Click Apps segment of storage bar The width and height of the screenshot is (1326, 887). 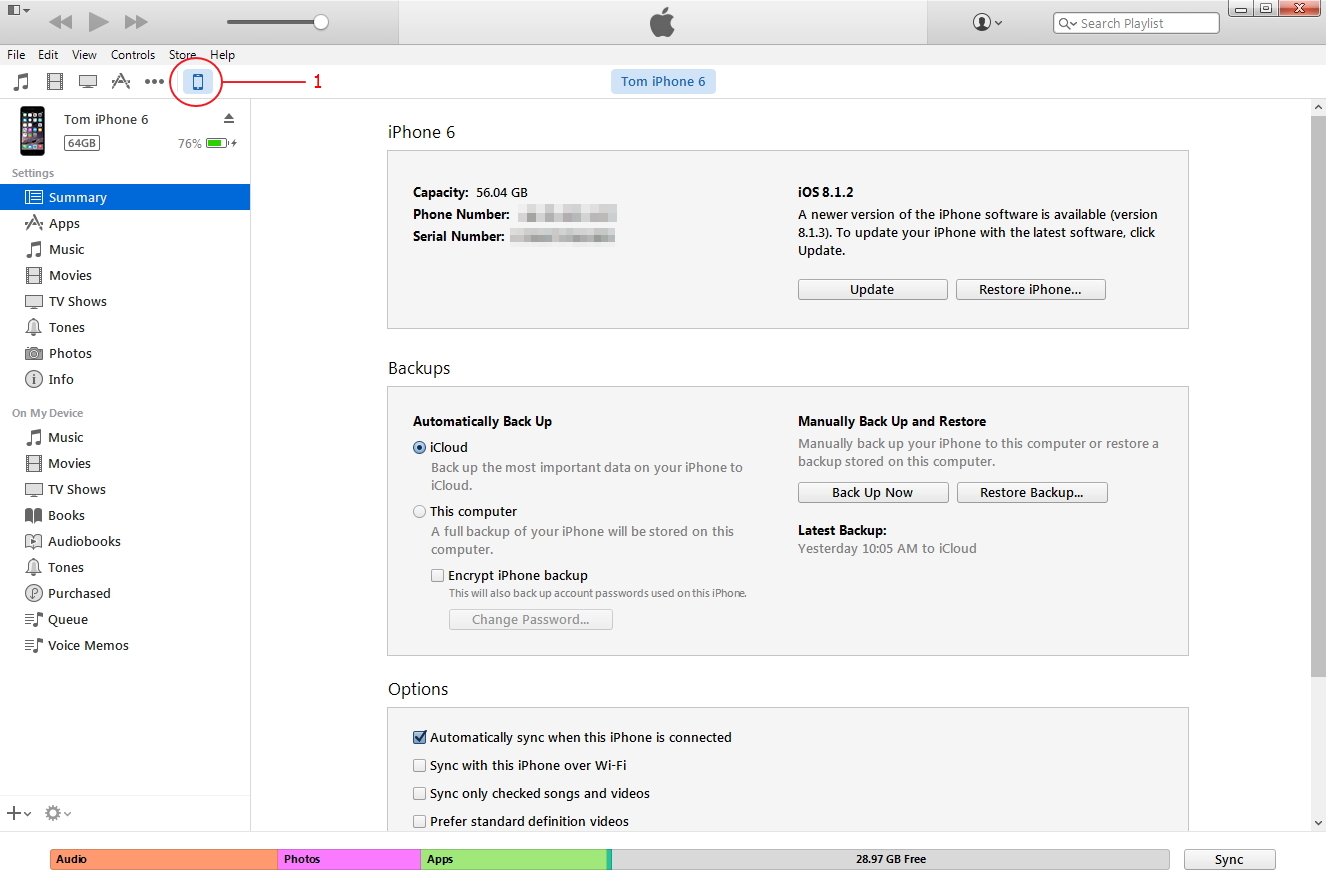[x=513, y=859]
